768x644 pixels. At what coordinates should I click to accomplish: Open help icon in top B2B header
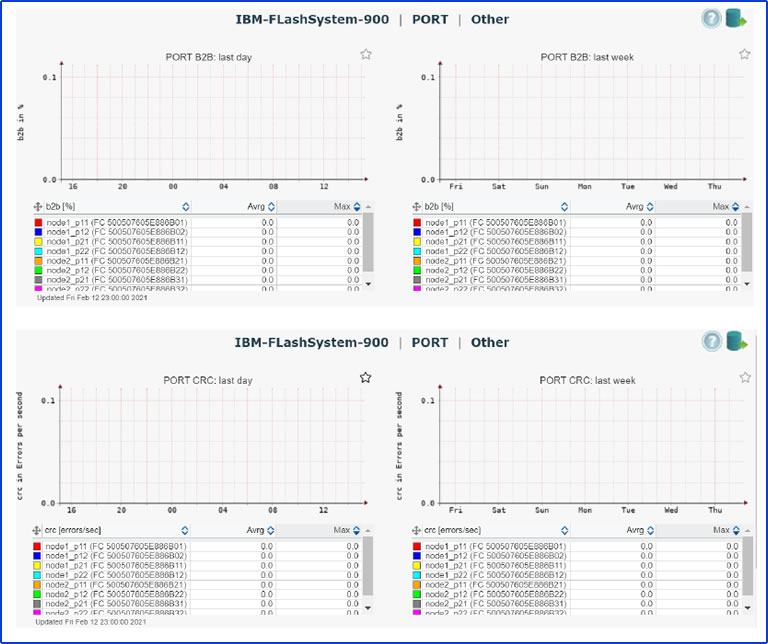click(x=711, y=19)
